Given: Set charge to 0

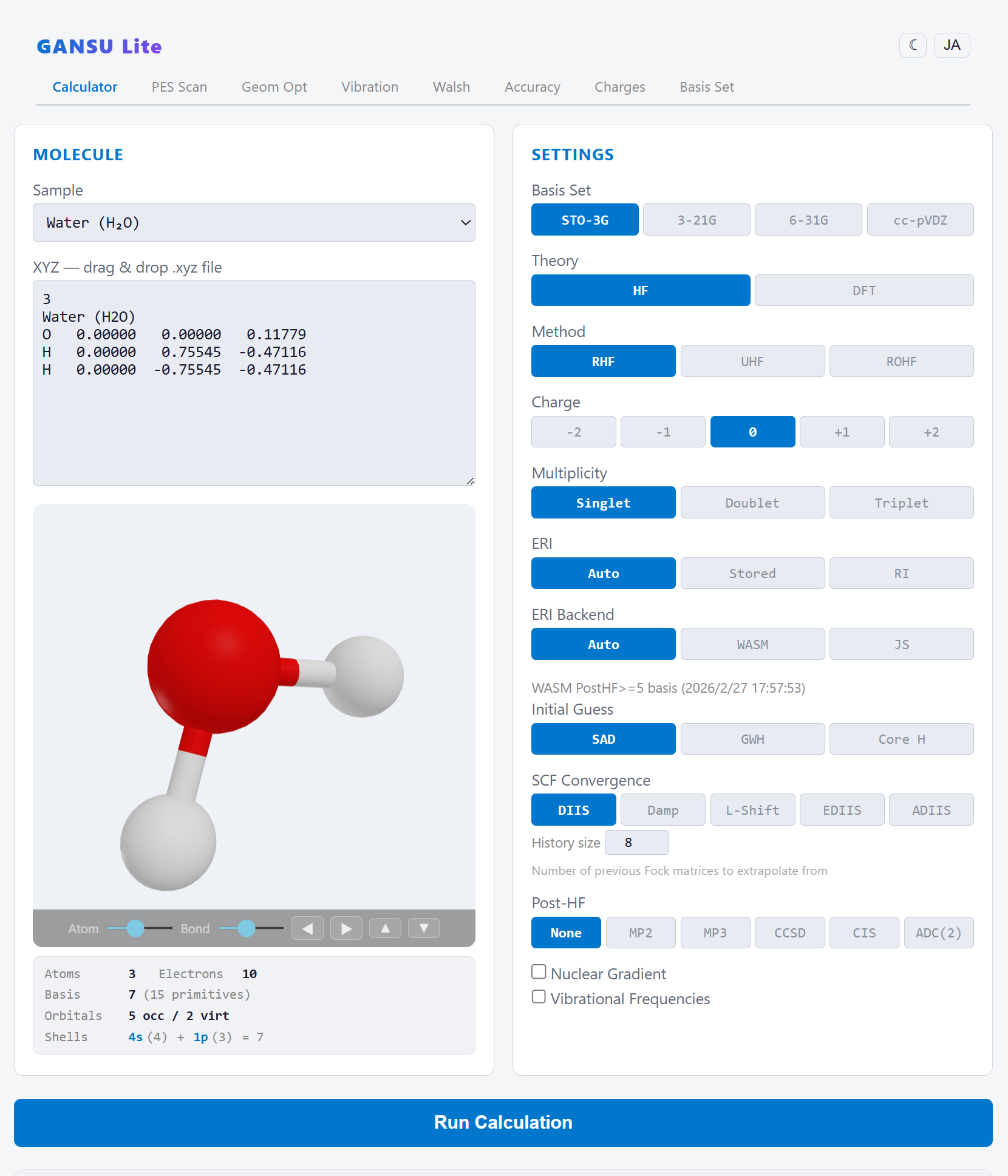Looking at the screenshot, I should (752, 432).
